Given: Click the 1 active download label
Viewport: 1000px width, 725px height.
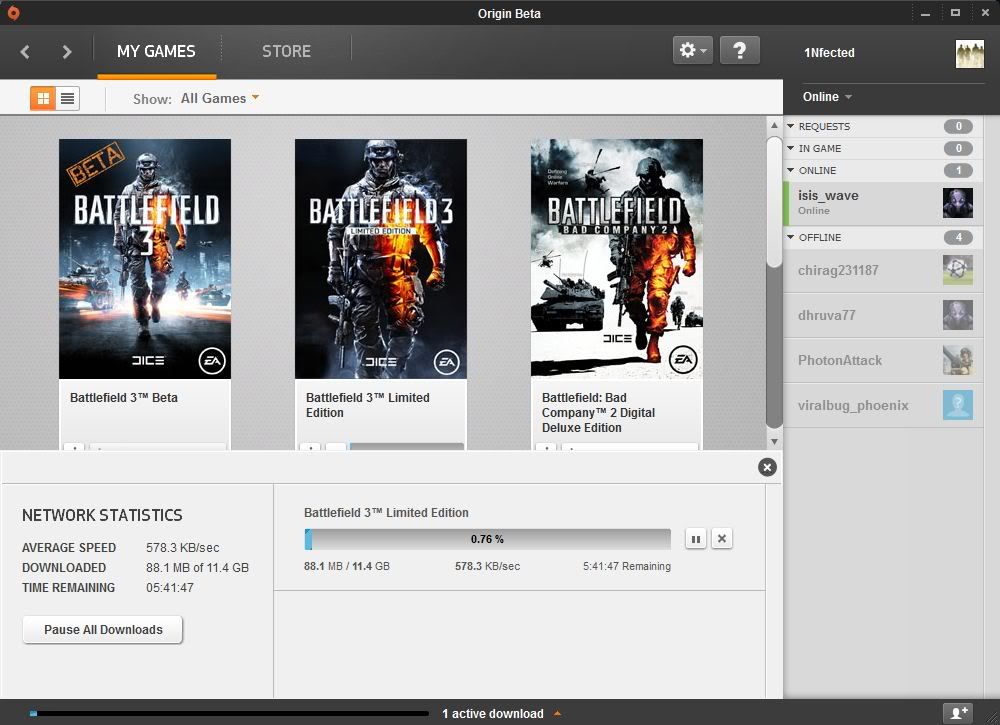Looking at the screenshot, I should (493, 714).
